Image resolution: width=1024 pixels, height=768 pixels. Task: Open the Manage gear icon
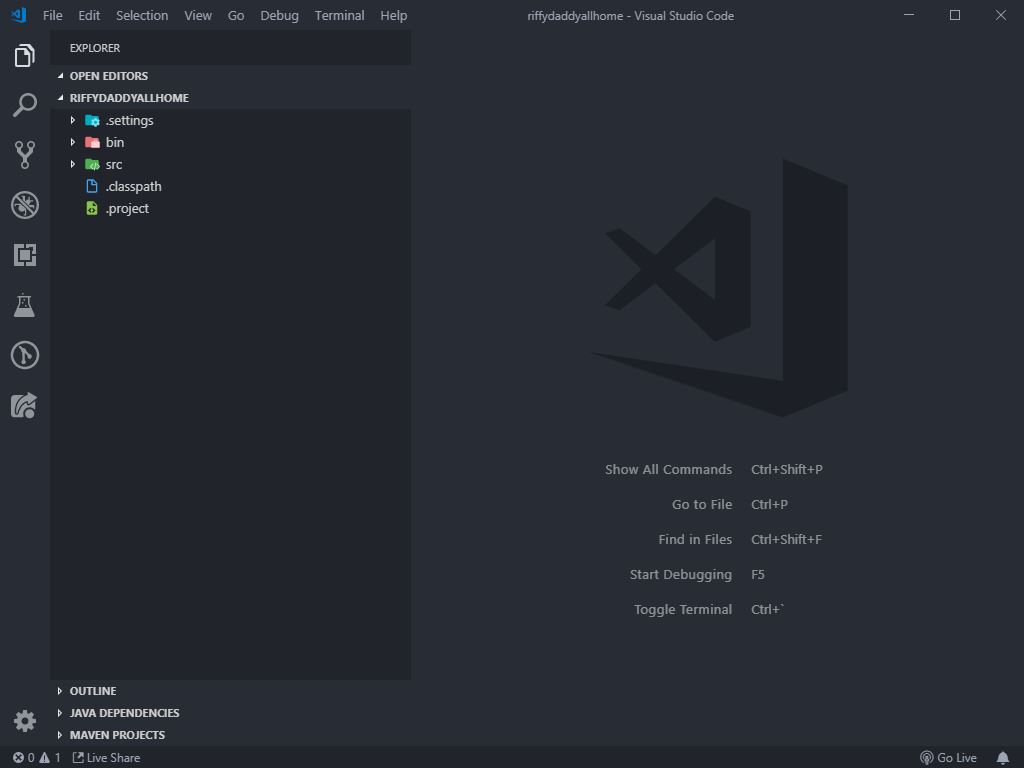tap(24, 721)
